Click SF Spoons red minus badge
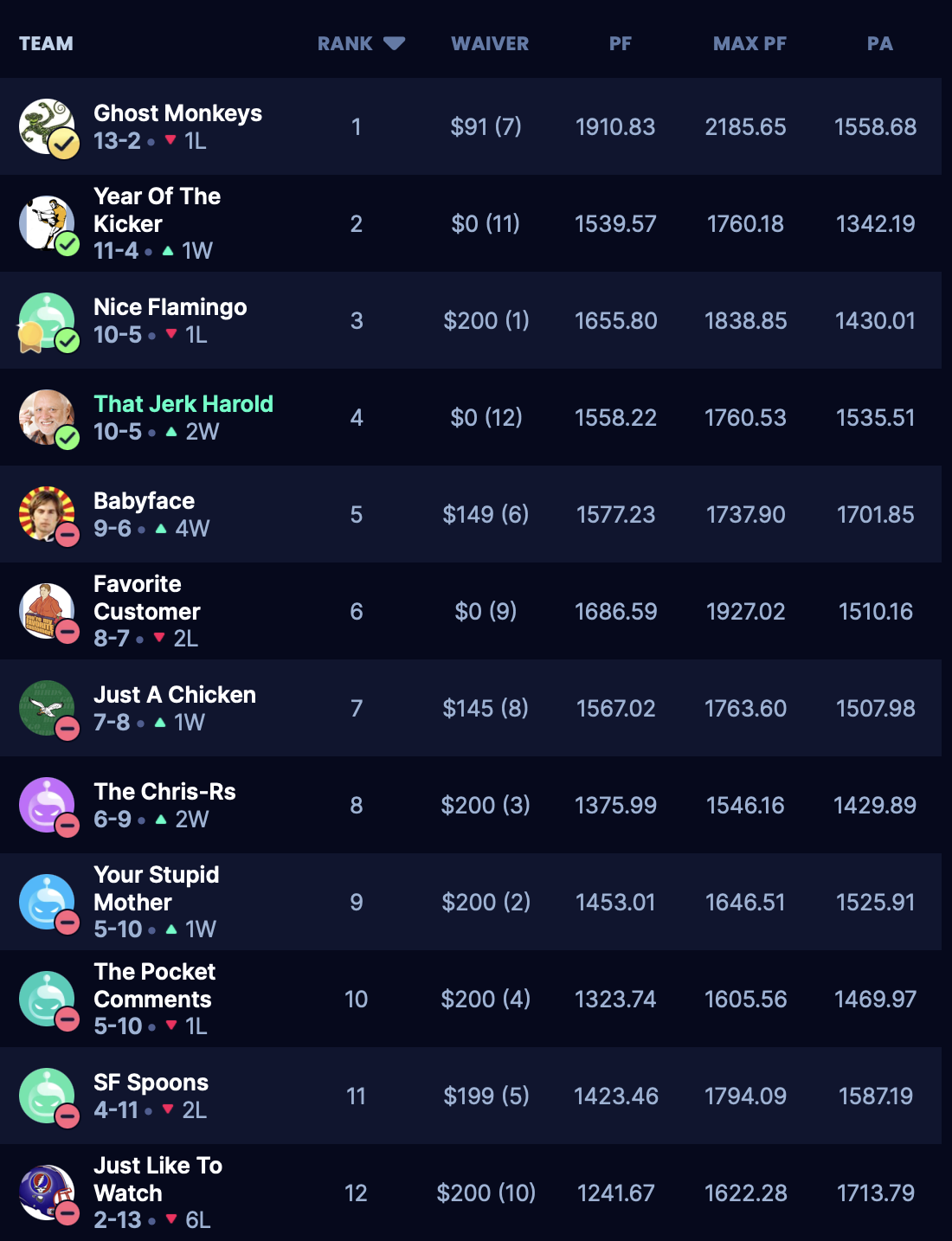 pyautogui.click(x=68, y=1116)
